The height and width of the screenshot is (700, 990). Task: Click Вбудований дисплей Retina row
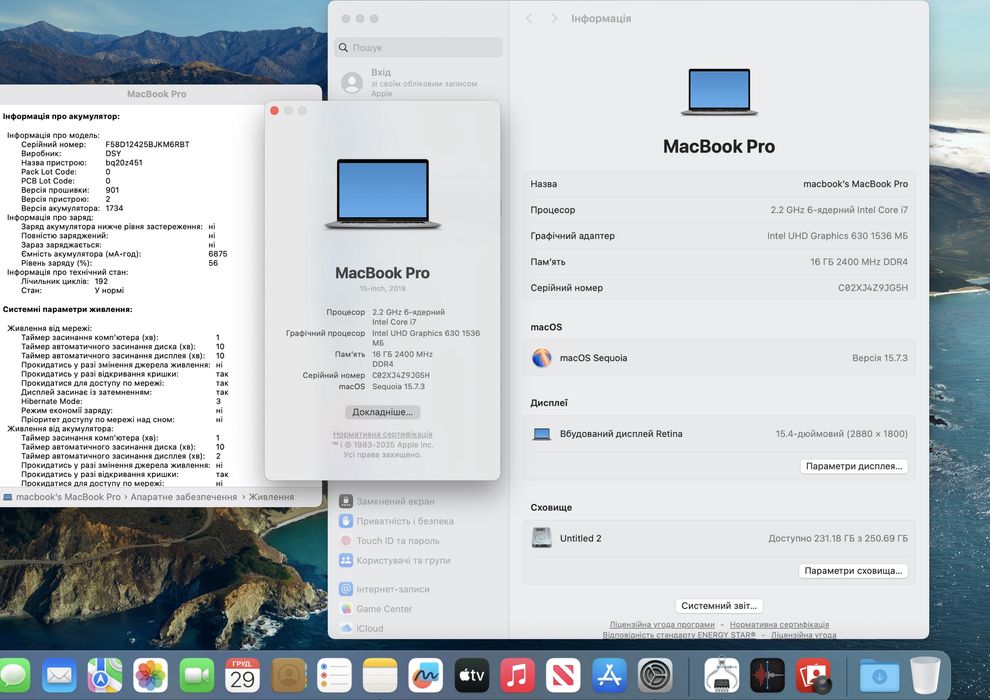(x=719, y=434)
